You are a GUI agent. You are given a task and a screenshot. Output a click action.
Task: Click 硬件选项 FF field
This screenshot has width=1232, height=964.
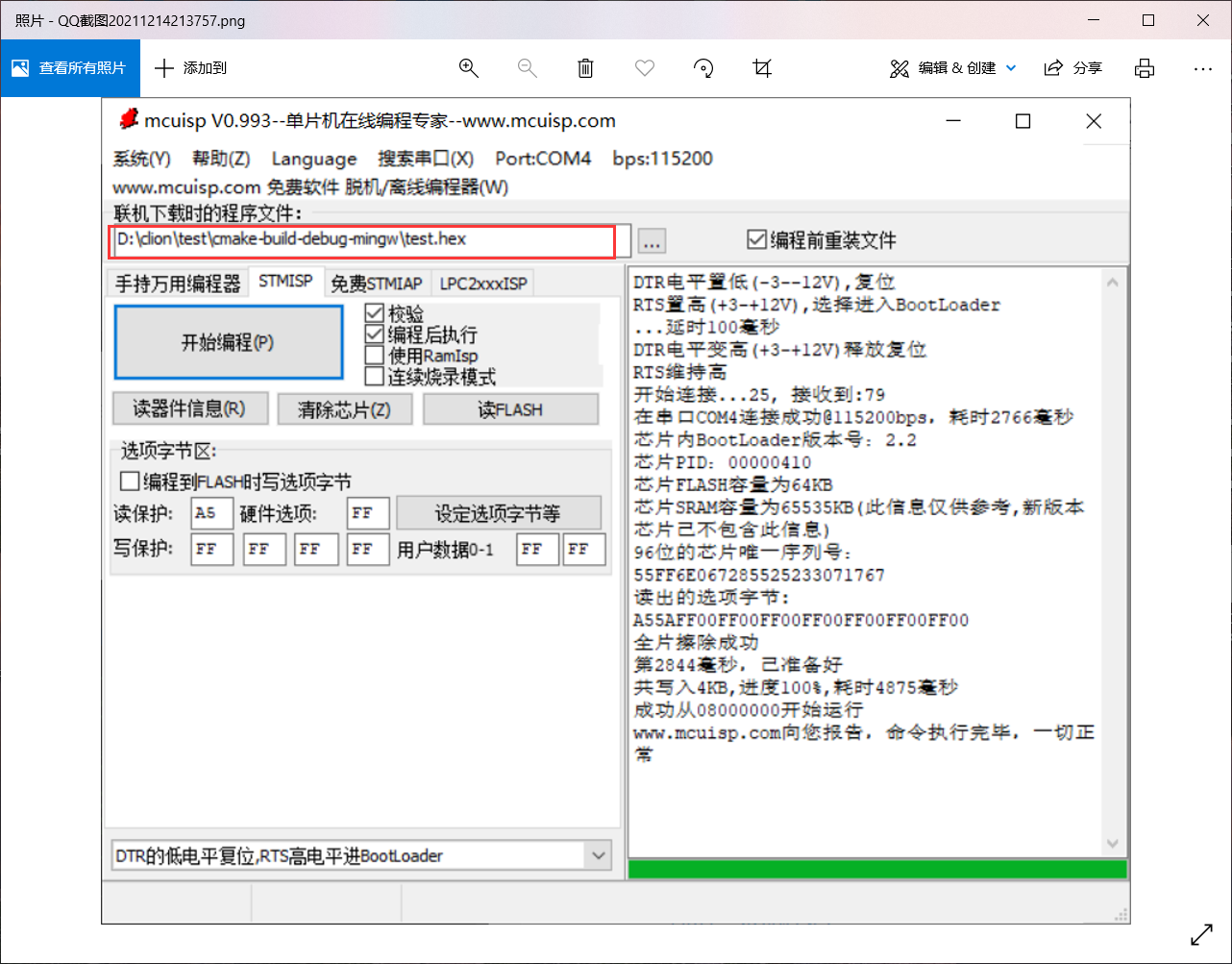coord(368,513)
